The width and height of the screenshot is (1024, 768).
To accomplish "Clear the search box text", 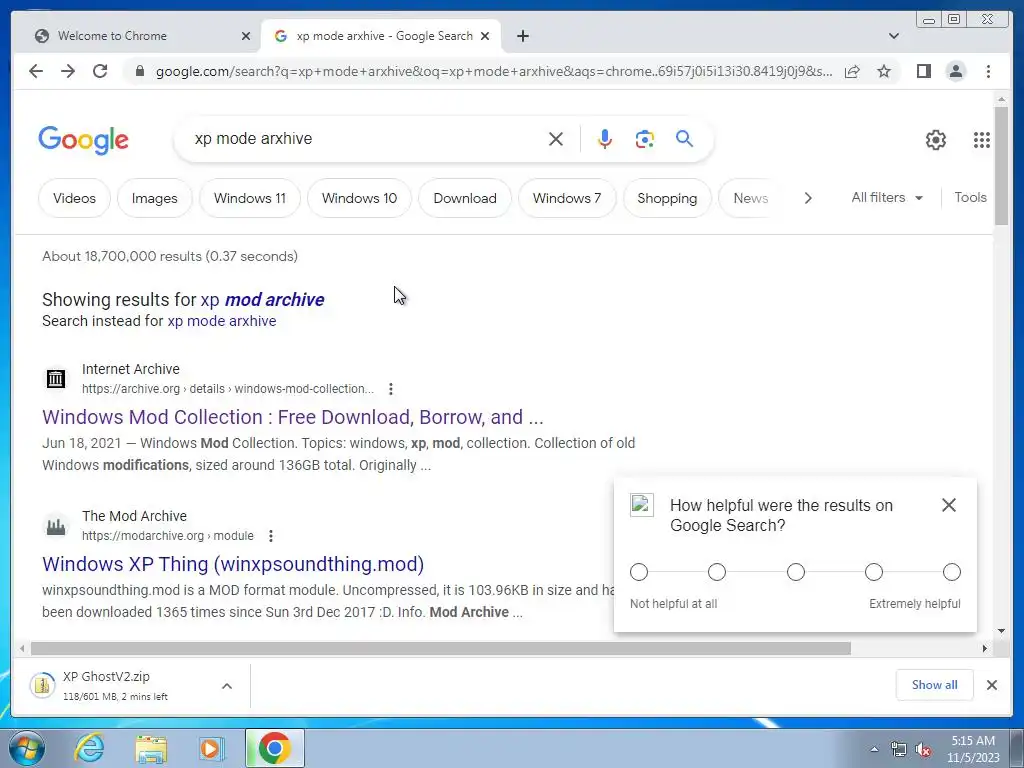I will click(x=556, y=139).
